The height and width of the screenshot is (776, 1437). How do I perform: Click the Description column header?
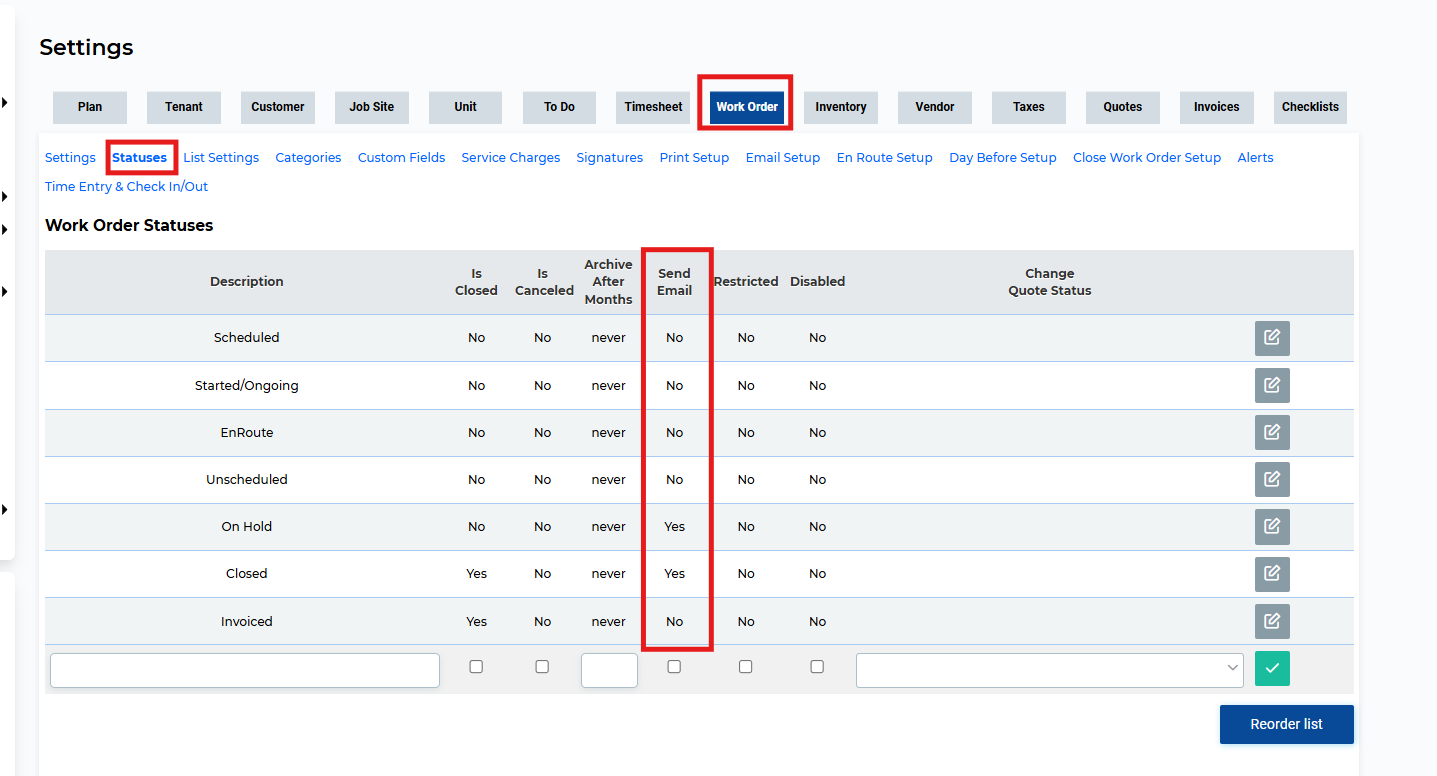247,282
